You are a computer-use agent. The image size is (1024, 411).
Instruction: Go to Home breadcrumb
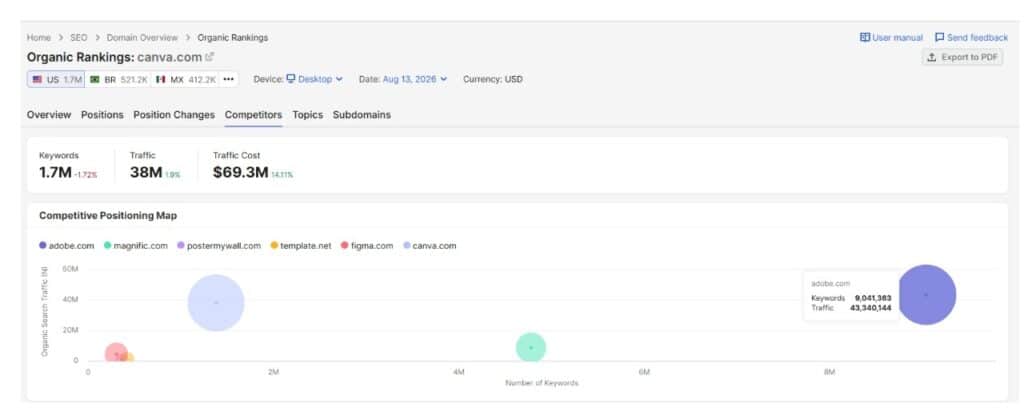[x=39, y=38]
